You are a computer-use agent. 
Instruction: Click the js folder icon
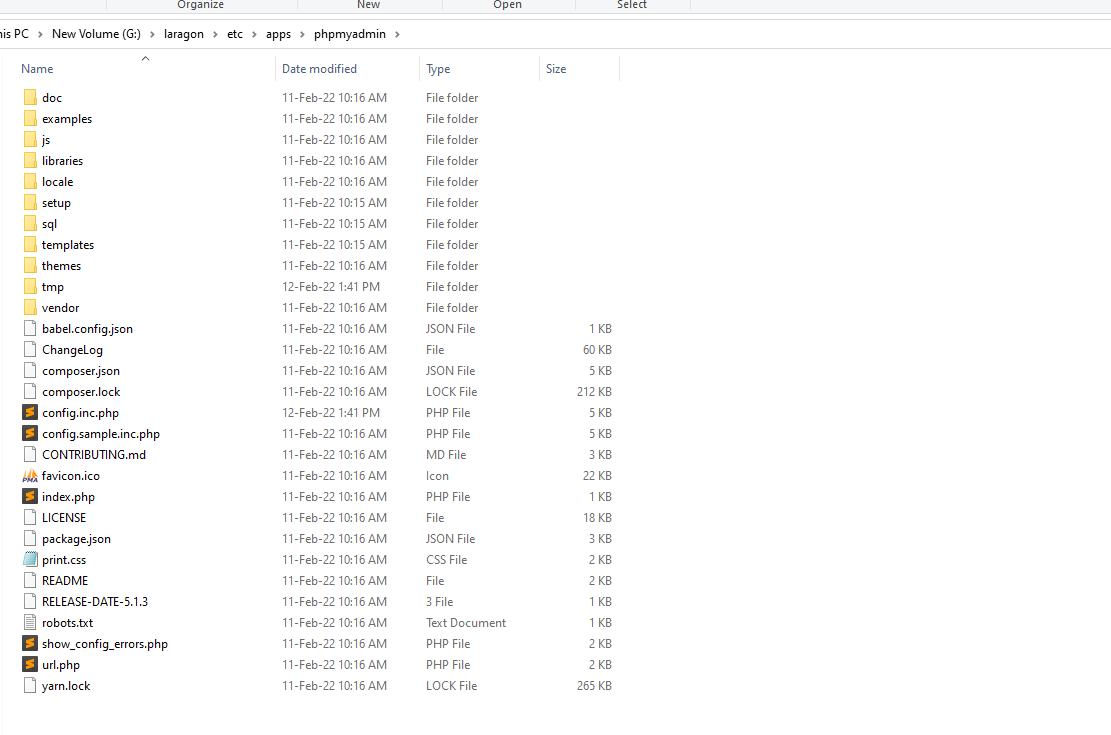tap(30, 140)
